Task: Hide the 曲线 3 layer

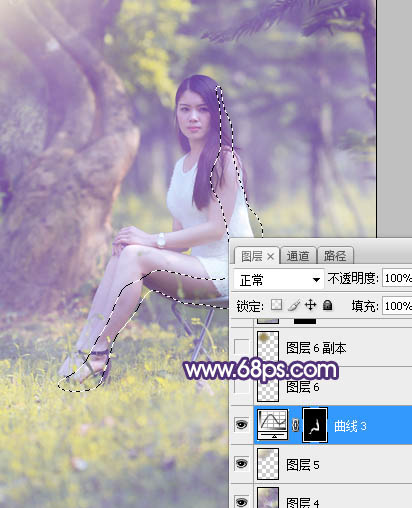Action: click(241, 425)
